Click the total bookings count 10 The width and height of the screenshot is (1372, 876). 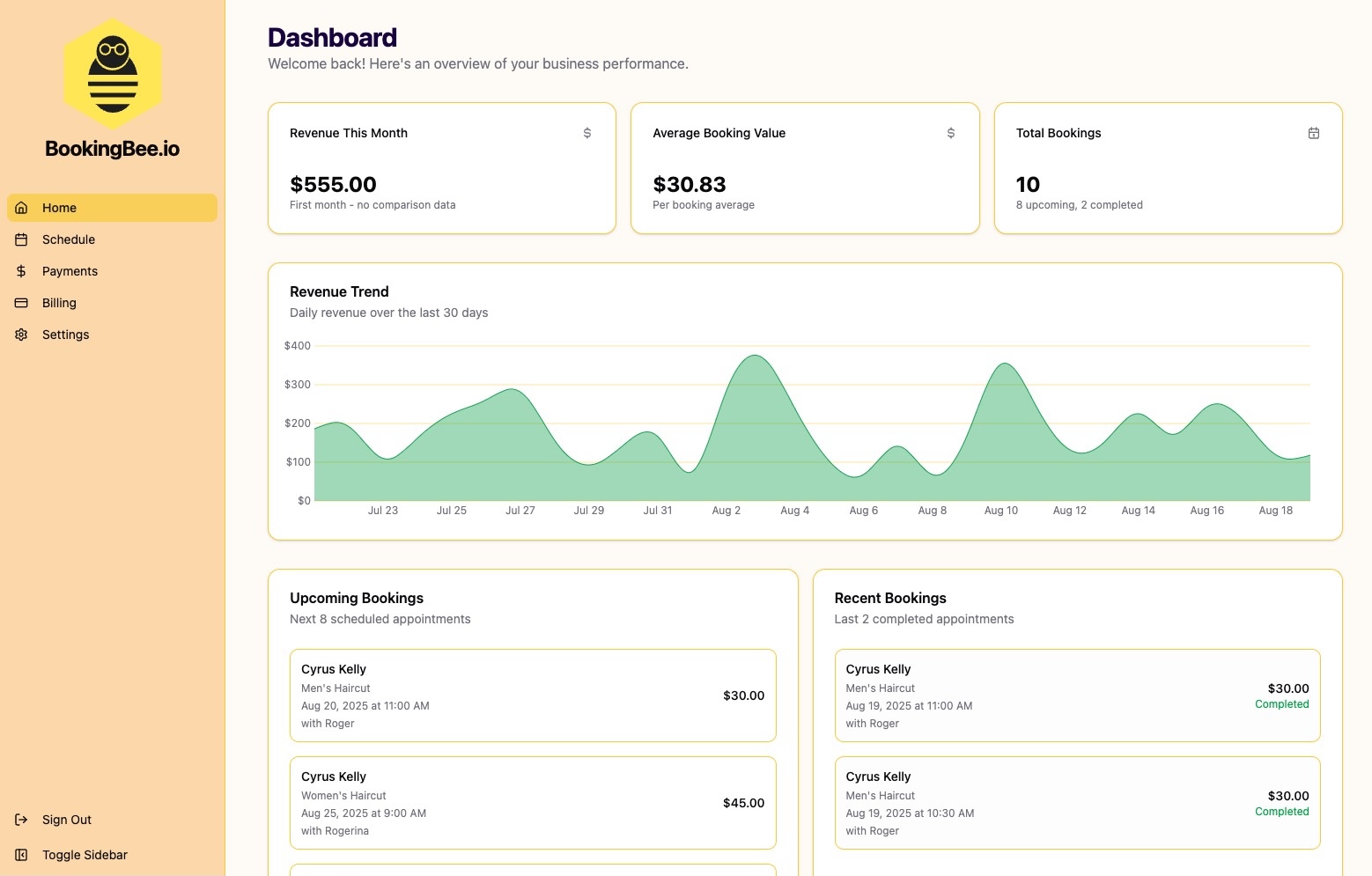pos(1028,184)
